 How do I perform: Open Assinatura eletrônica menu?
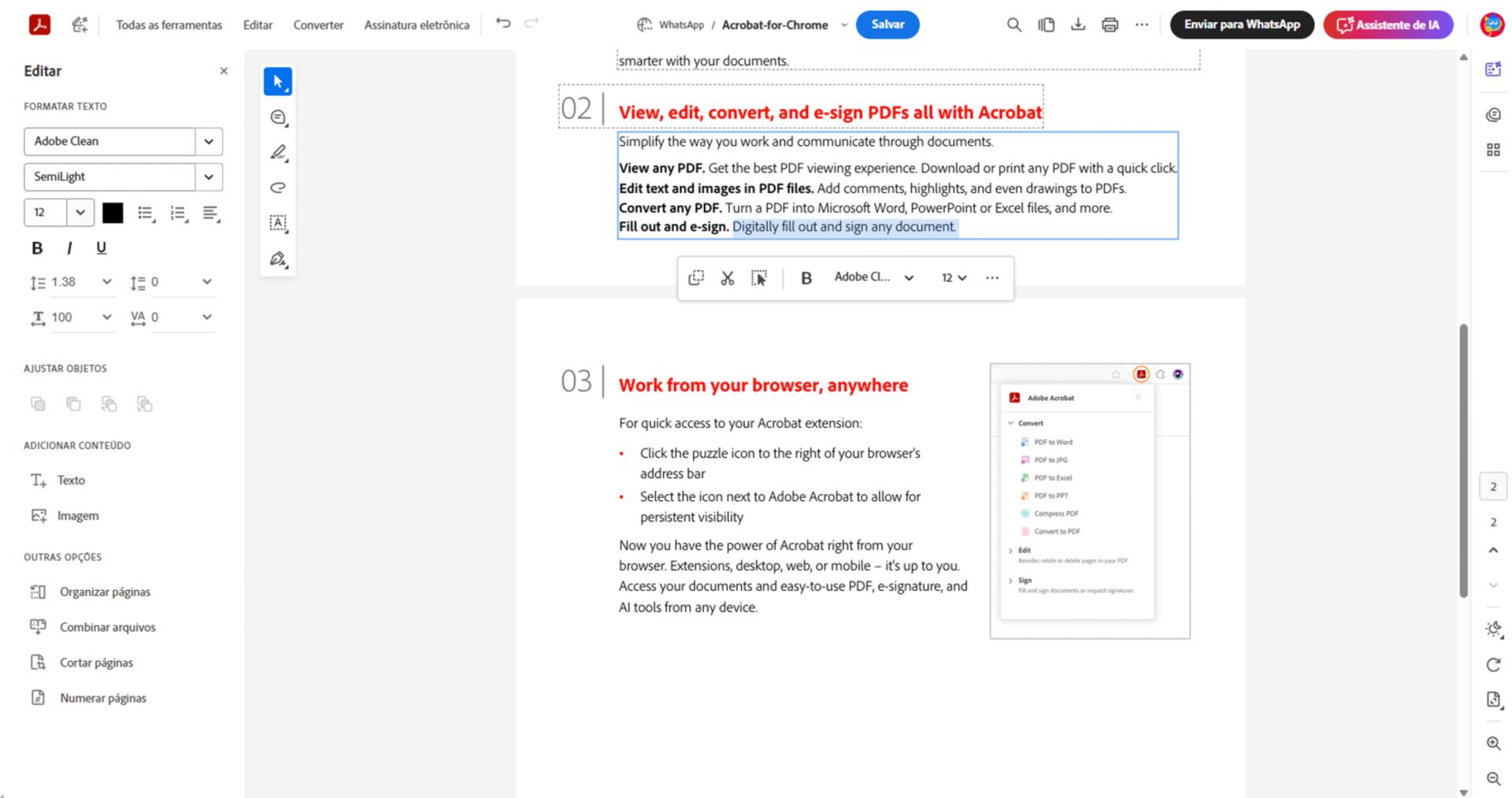pos(417,25)
